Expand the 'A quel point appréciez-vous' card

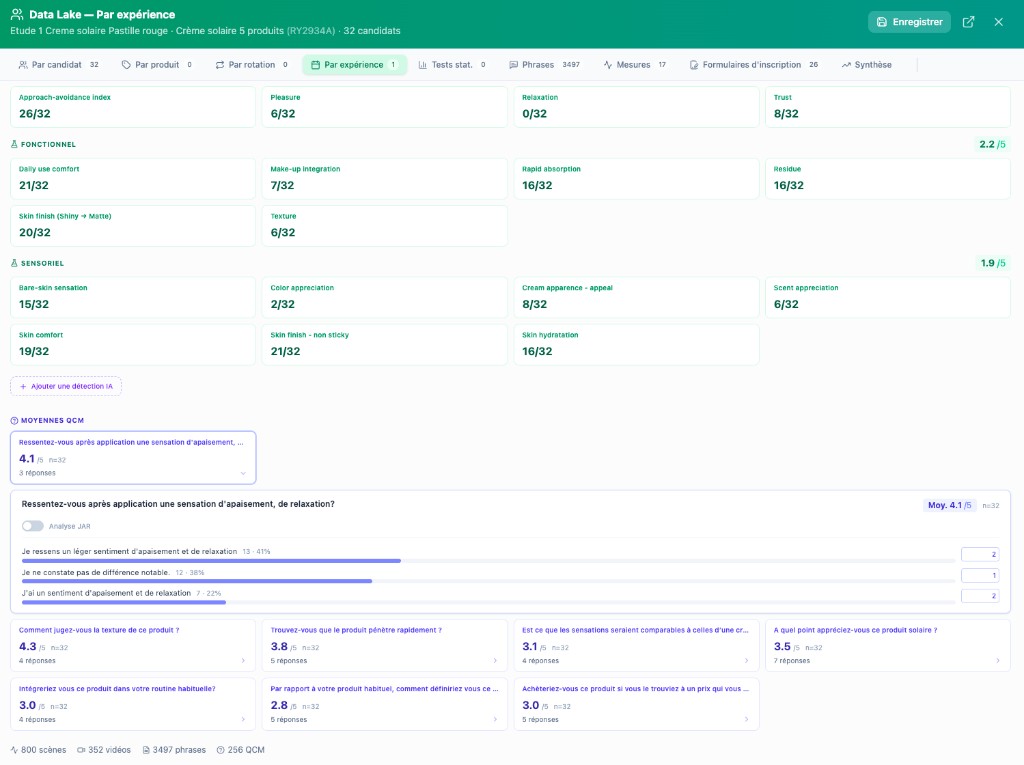tap(997, 661)
